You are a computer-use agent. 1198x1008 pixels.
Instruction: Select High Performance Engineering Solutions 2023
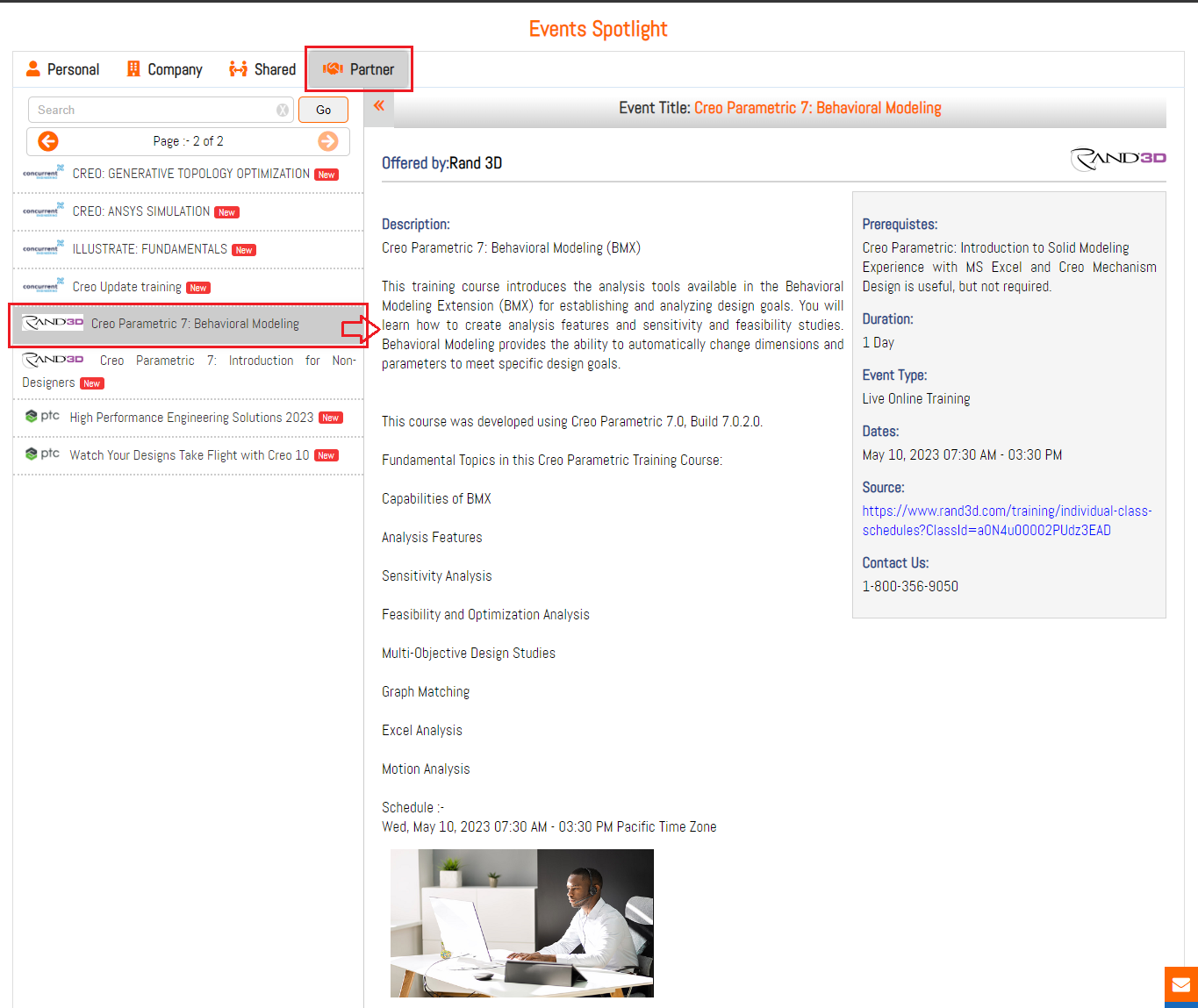(x=190, y=418)
